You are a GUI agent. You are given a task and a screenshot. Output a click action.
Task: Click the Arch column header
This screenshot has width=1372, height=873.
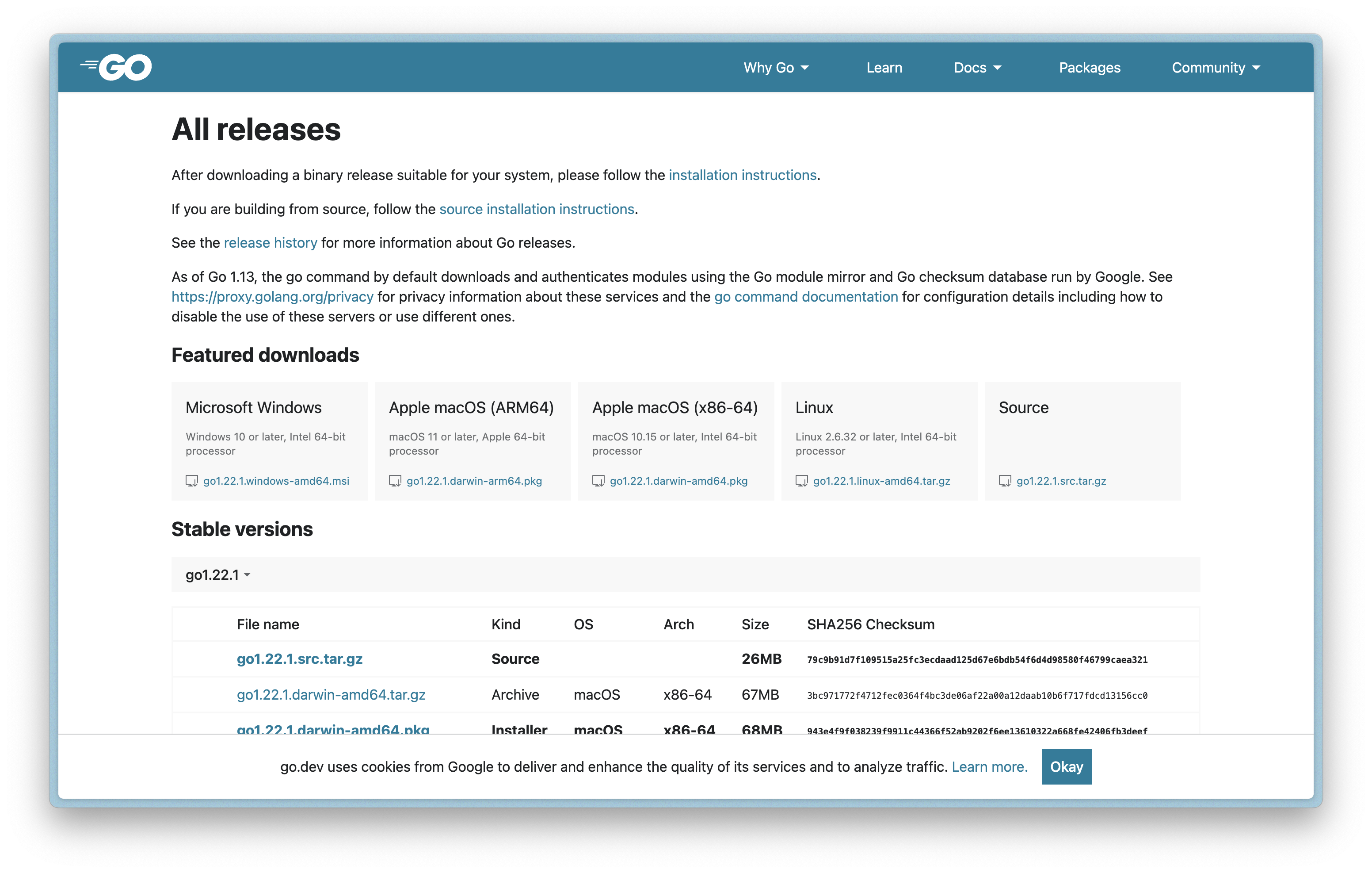(678, 624)
